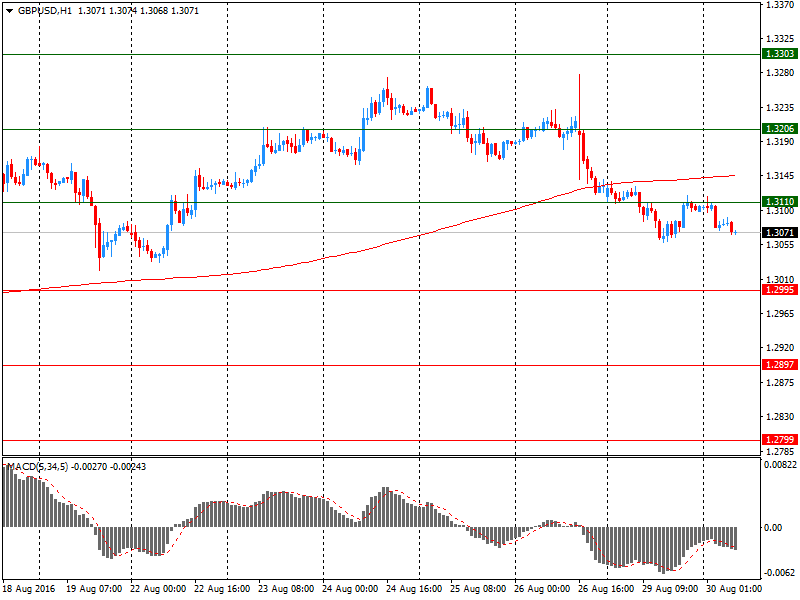This screenshot has width=800, height=600.
Task: Click the 24 Aug 16:00 time label
Action: 414,589
